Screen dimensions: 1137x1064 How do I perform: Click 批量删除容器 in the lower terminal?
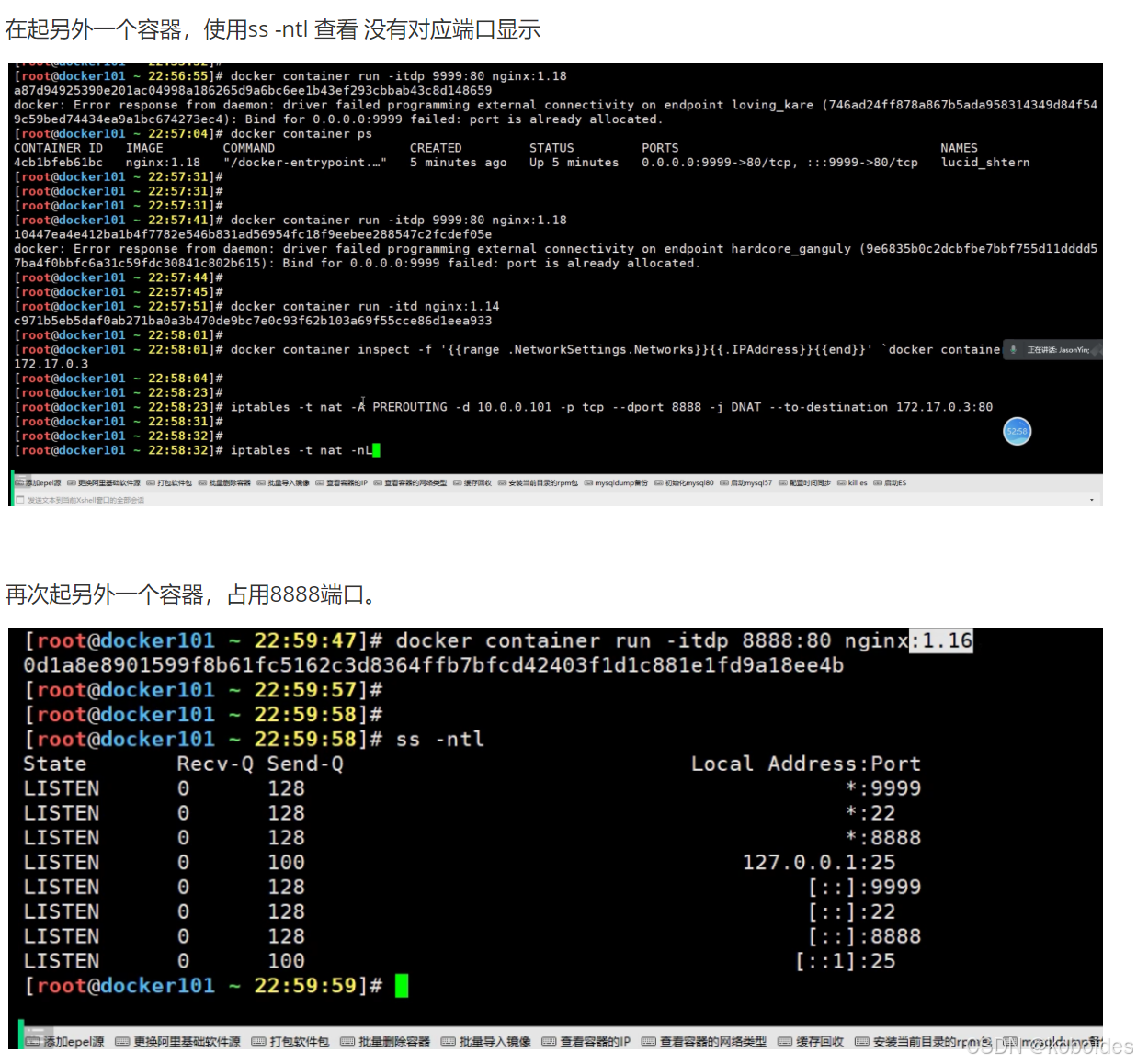(385, 1041)
